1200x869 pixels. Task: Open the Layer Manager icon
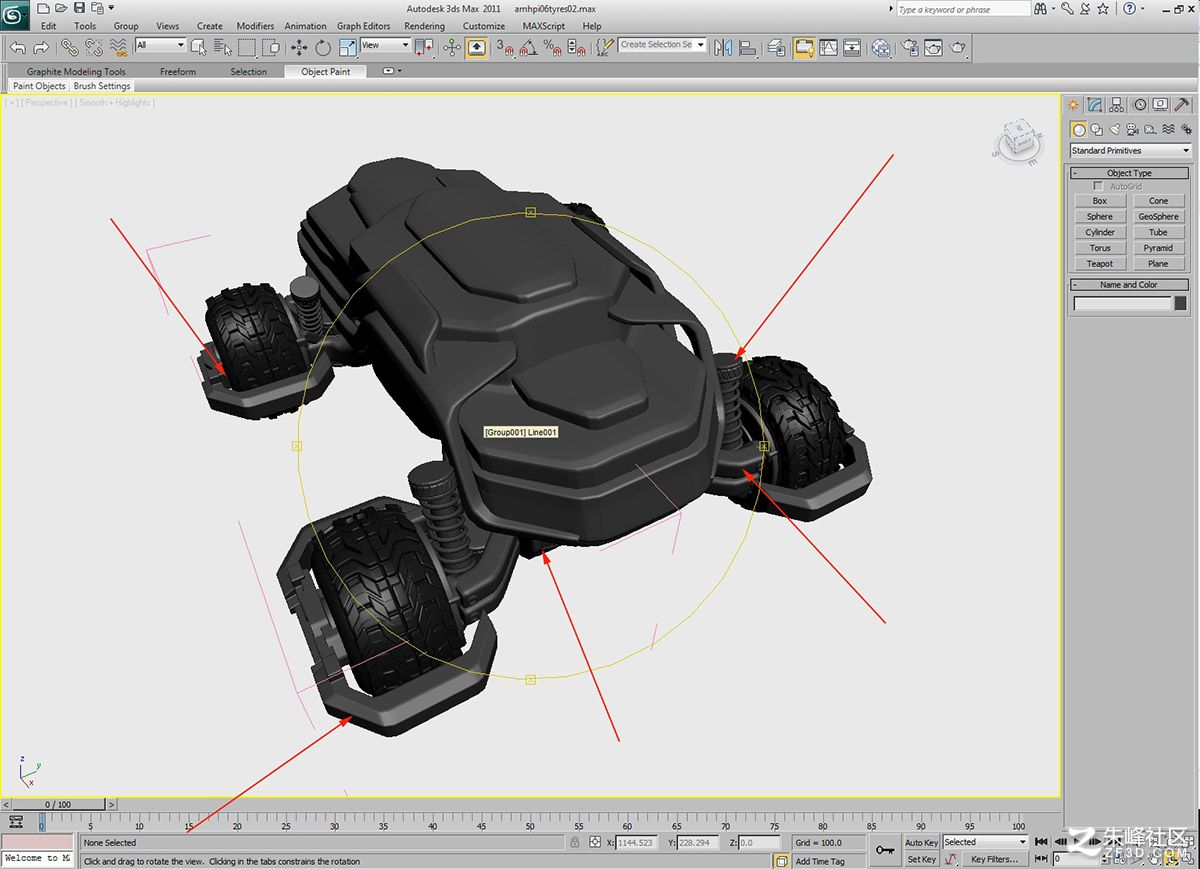pyautogui.click(x=776, y=47)
